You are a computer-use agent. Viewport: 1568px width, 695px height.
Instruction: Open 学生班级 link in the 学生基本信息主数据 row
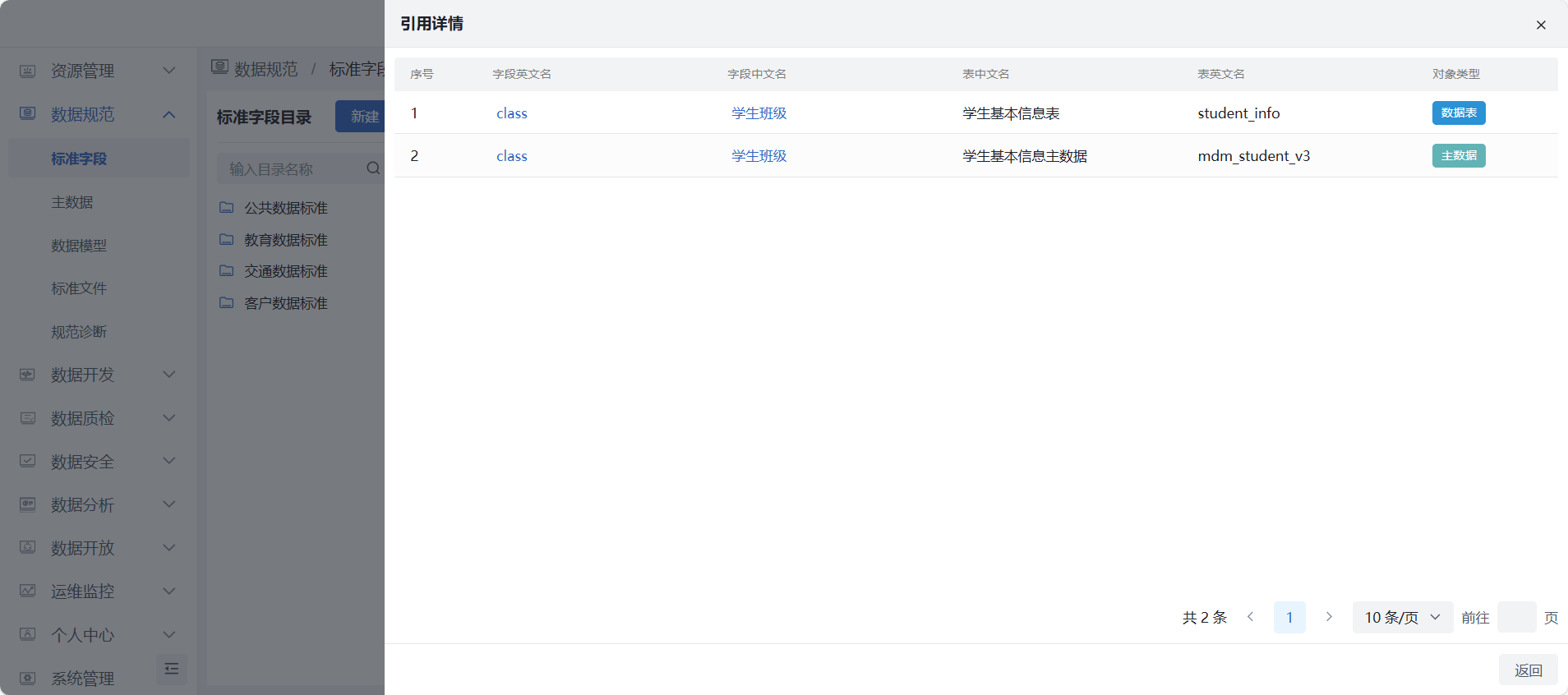pyautogui.click(x=759, y=156)
